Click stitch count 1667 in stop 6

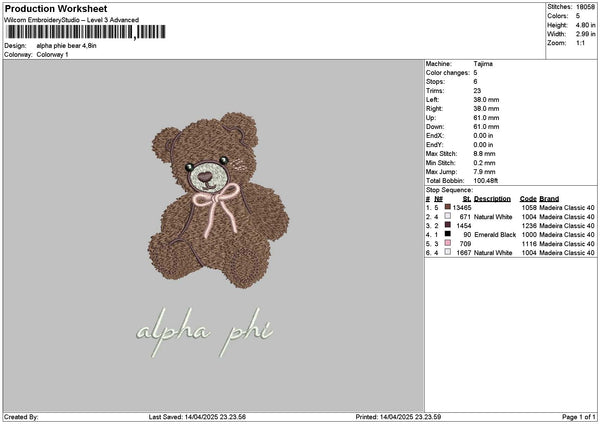pos(464,253)
